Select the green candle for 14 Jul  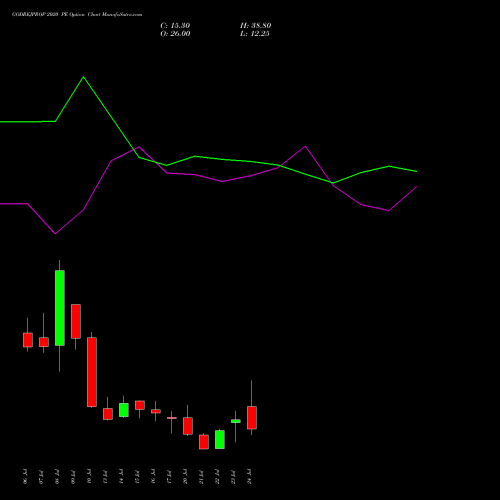[x=124, y=410]
